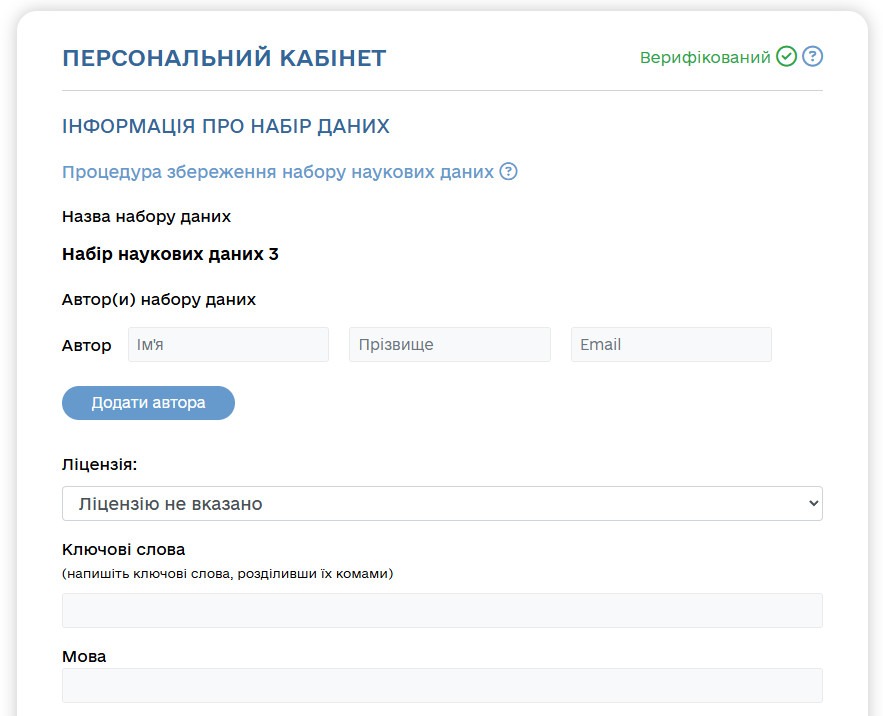The image size is (883, 716).
Task: Select the Назва набору даних label
Action: [146, 216]
